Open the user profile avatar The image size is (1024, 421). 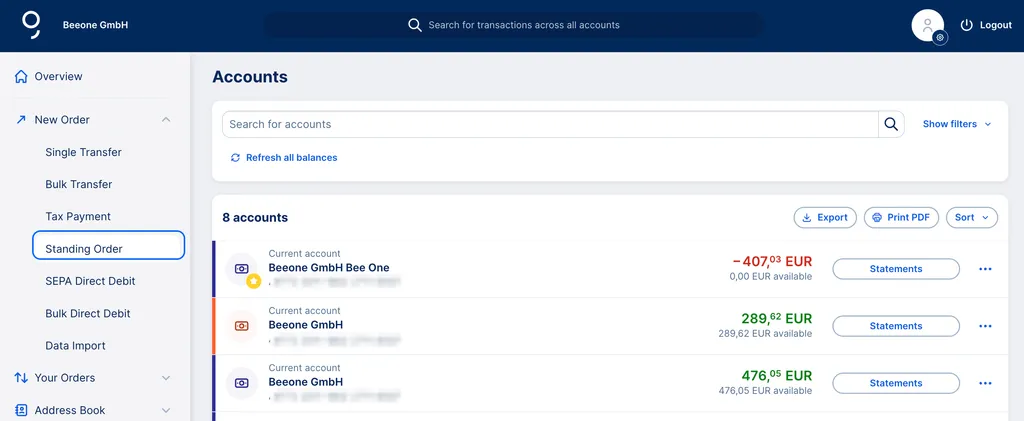[927, 25]
